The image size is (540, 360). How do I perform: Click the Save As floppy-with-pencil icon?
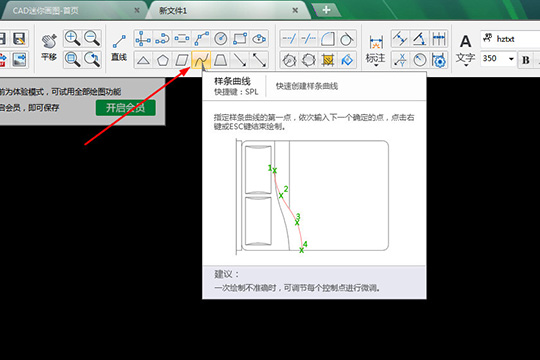coord(19,38)
